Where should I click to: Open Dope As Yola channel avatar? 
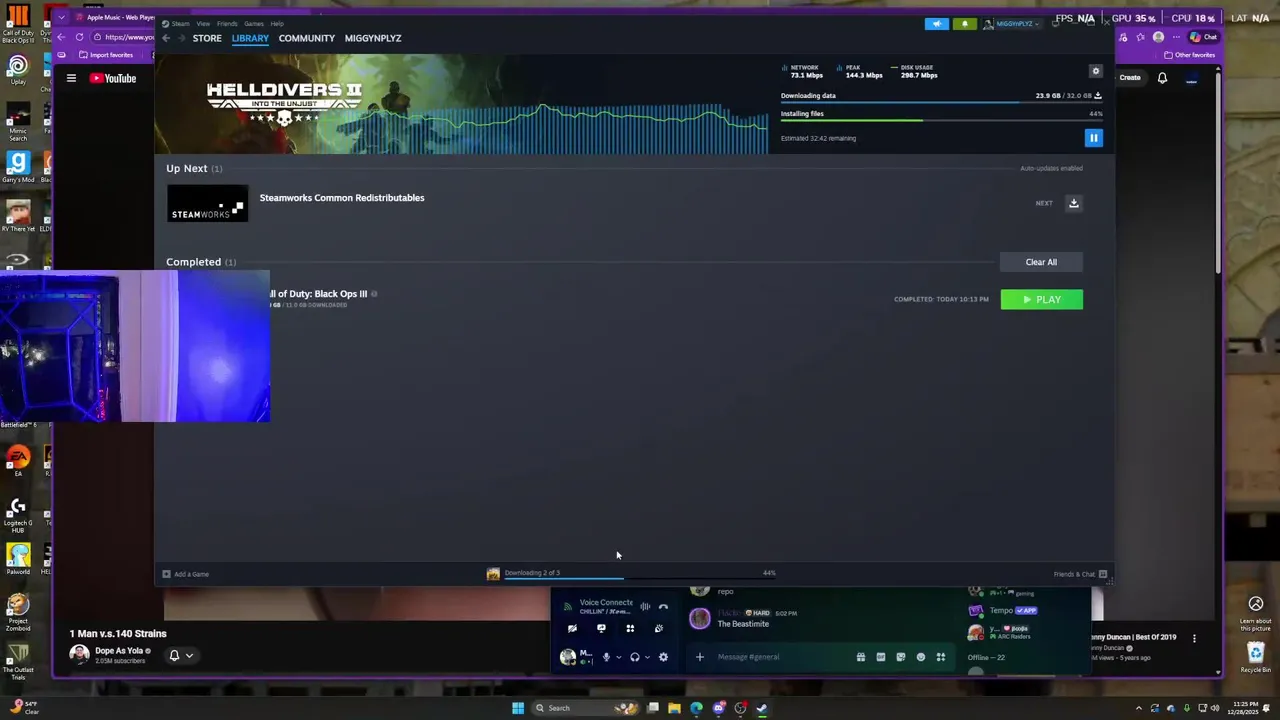tap(79, 654)
